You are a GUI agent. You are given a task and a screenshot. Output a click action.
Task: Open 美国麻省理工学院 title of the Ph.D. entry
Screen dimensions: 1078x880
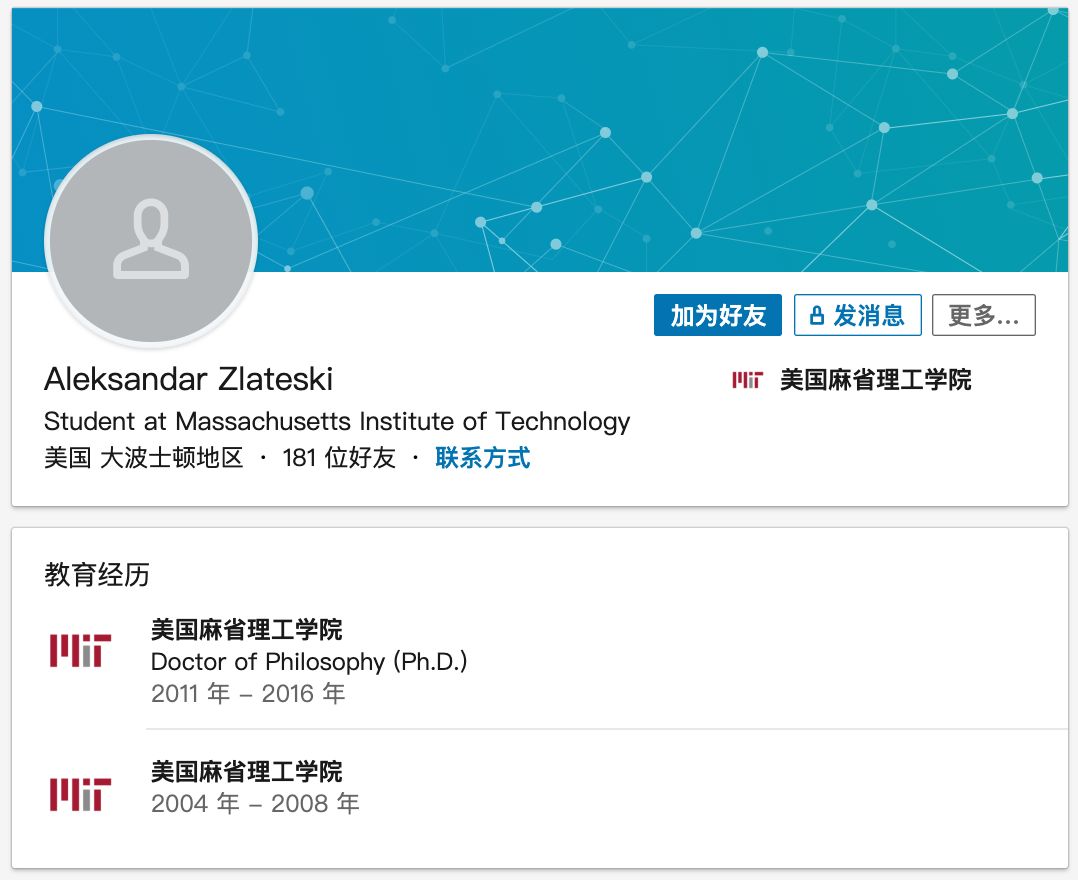(x=246, y=629)
